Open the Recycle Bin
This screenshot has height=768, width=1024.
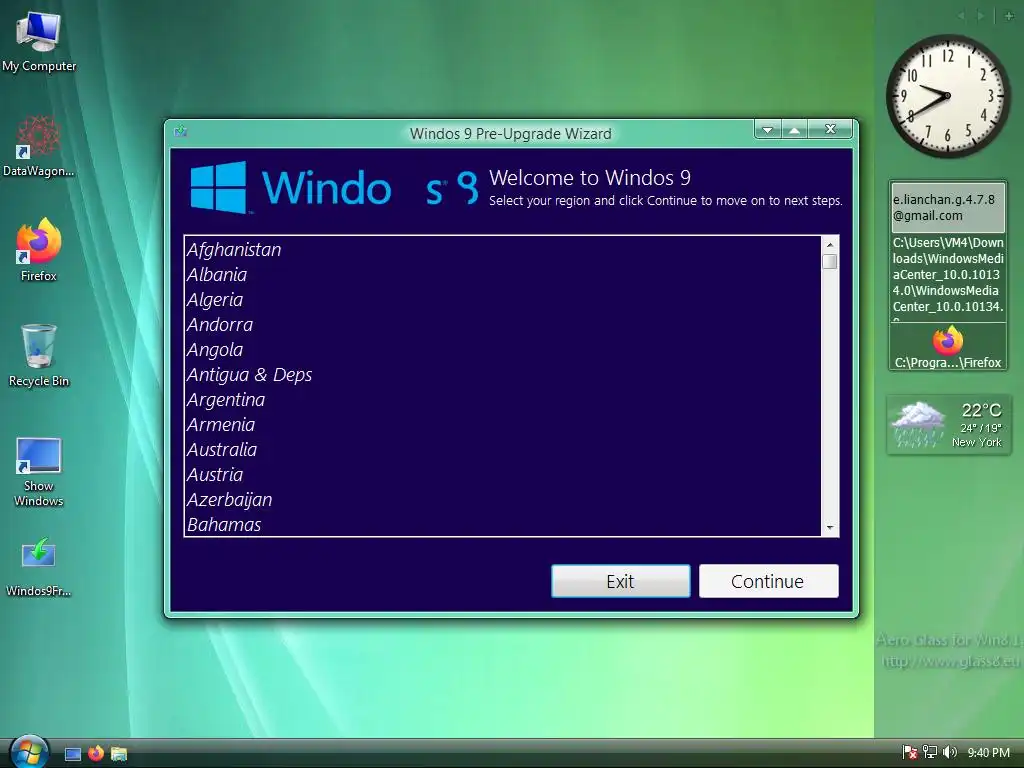click(x=39, y=355)
